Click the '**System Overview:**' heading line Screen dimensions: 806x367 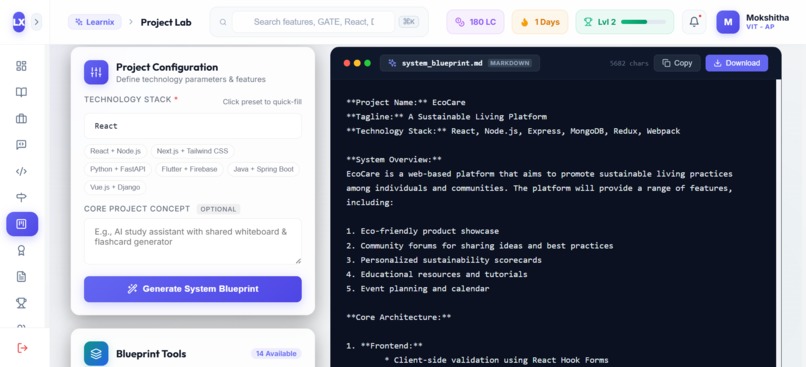394,159
